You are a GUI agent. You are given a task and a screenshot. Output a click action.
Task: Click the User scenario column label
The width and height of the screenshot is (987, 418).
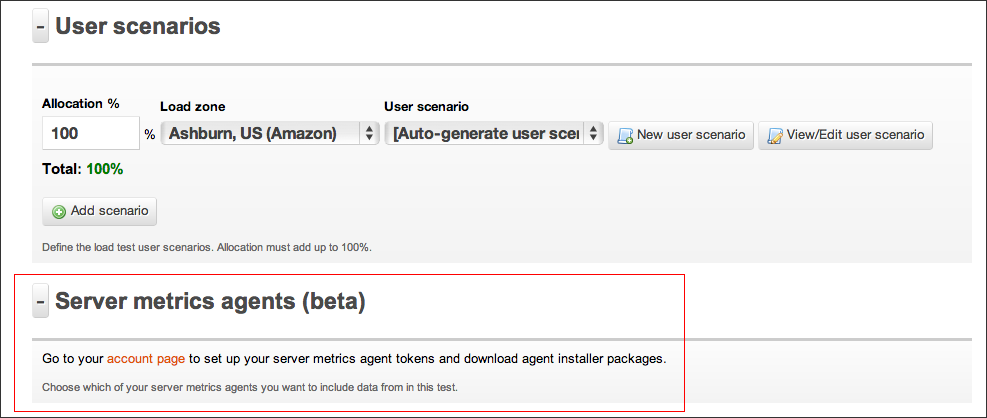click(426, 106)
